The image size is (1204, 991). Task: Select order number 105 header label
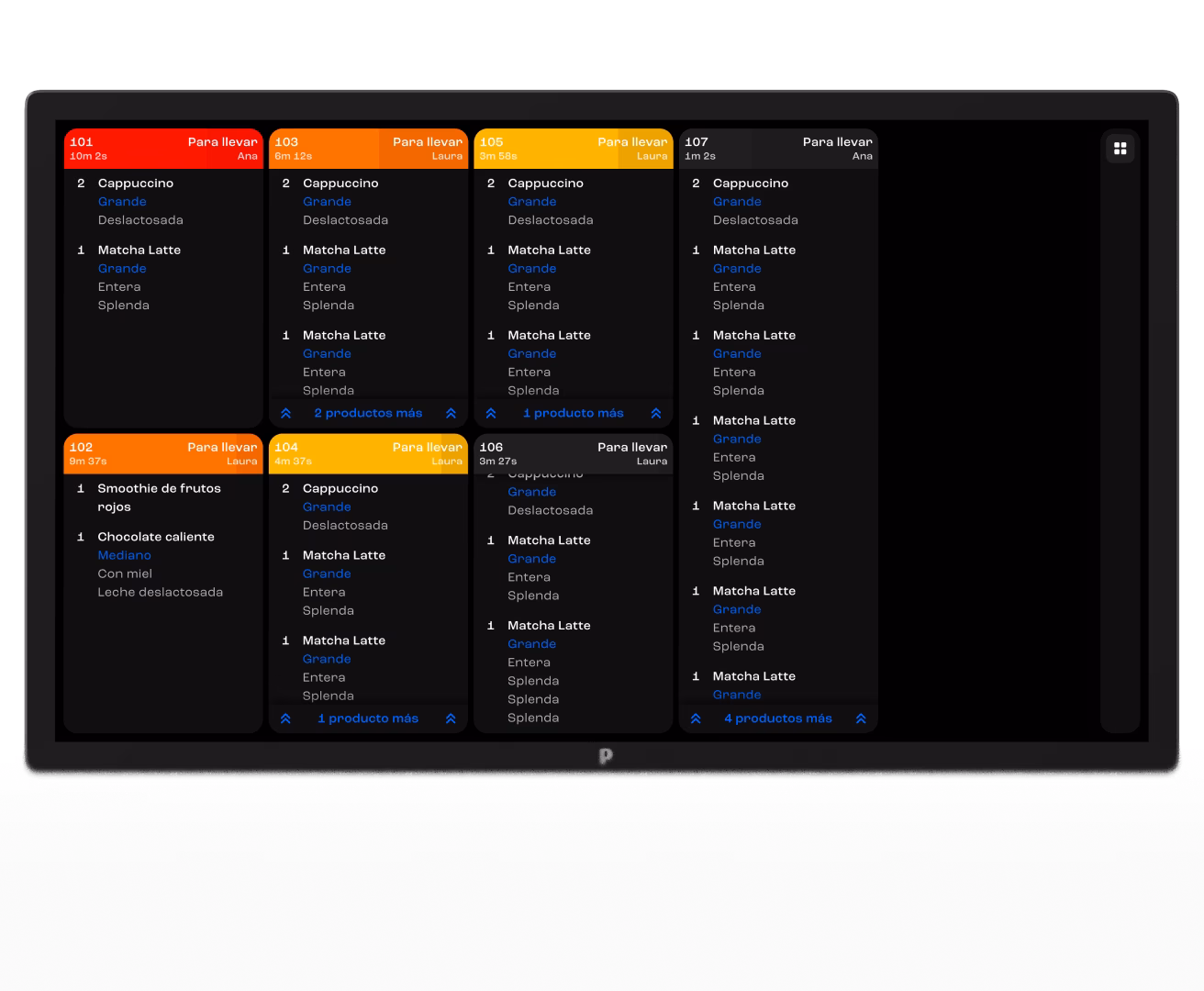[492, 142]
